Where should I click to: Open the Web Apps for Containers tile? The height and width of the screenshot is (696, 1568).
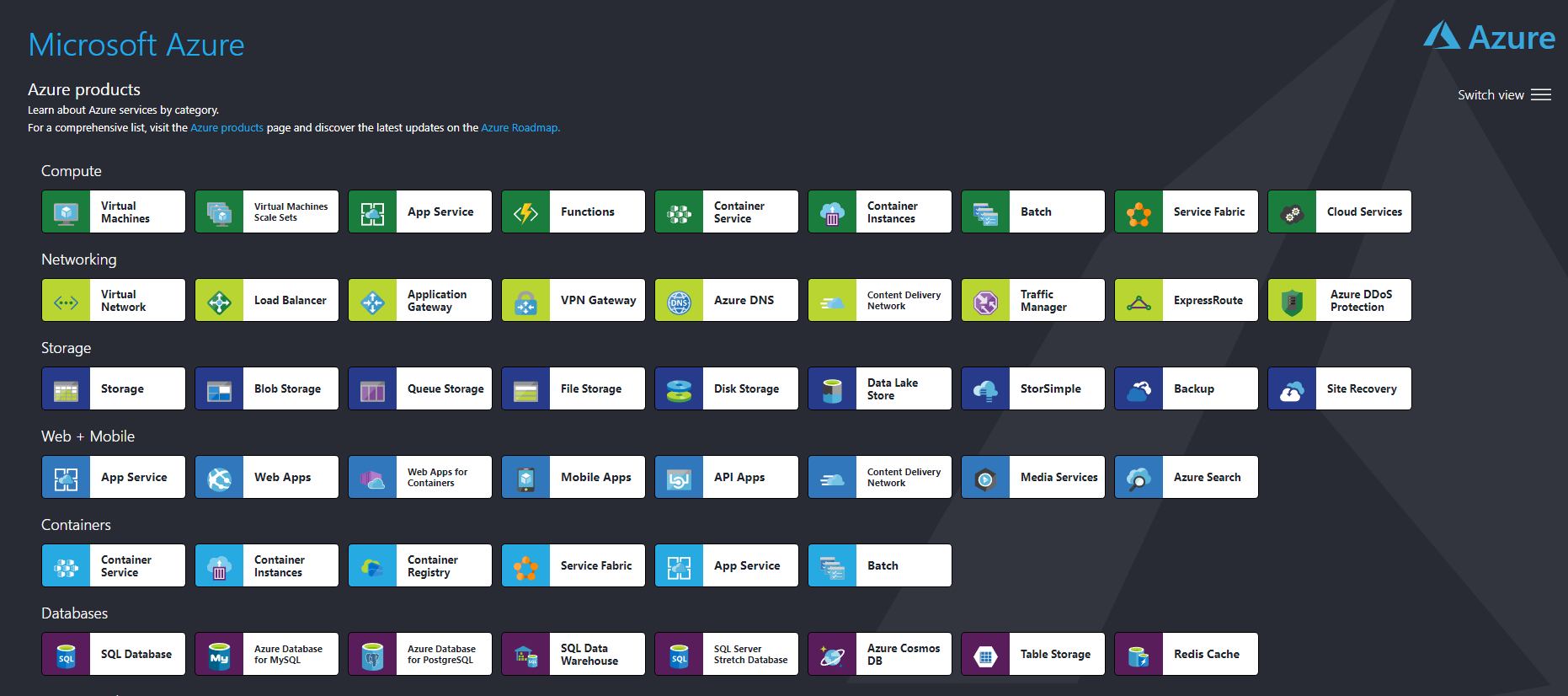click(420, 477)
